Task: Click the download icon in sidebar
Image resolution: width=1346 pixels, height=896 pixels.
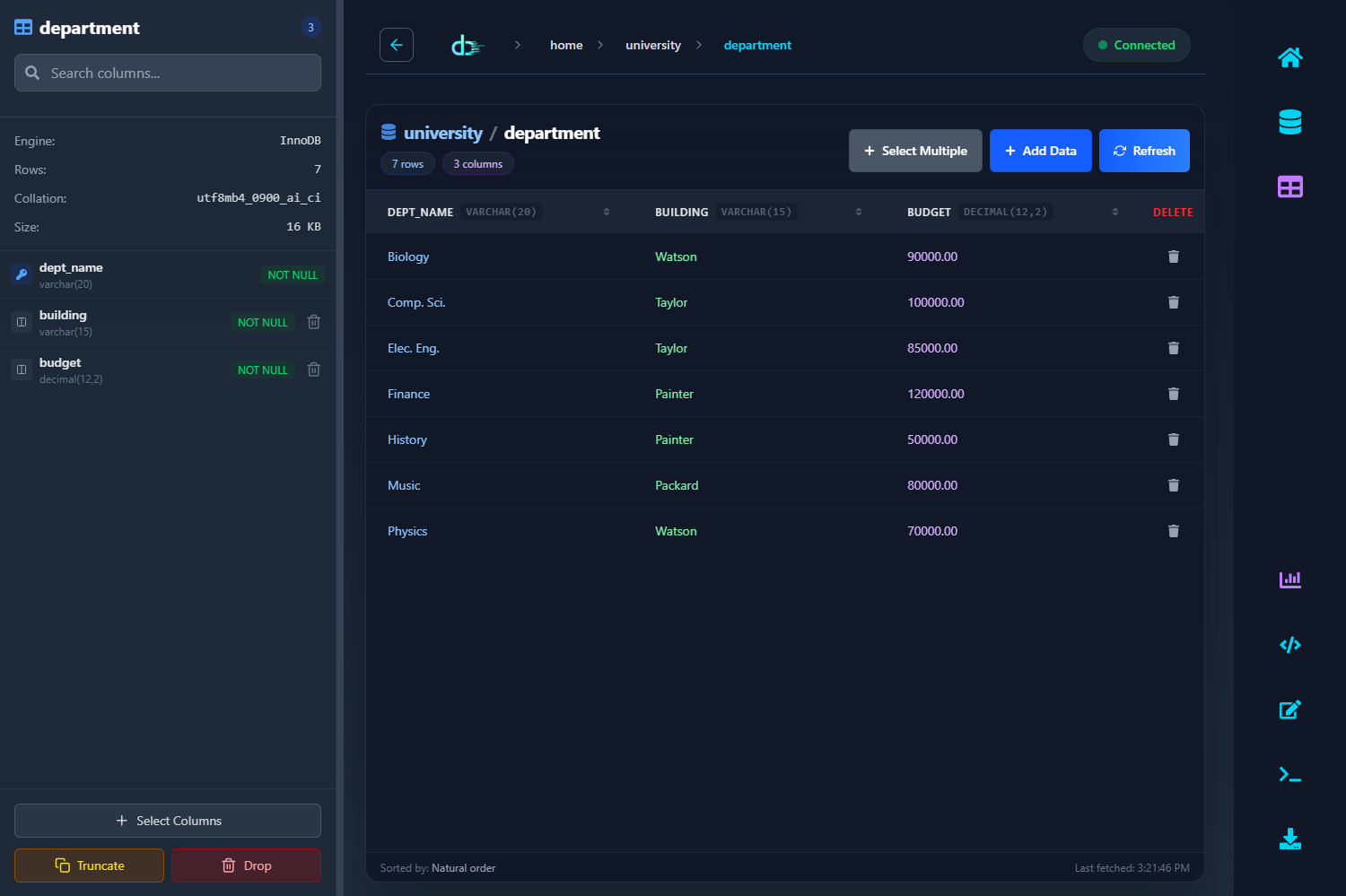Action: [x=1290, y=839]
